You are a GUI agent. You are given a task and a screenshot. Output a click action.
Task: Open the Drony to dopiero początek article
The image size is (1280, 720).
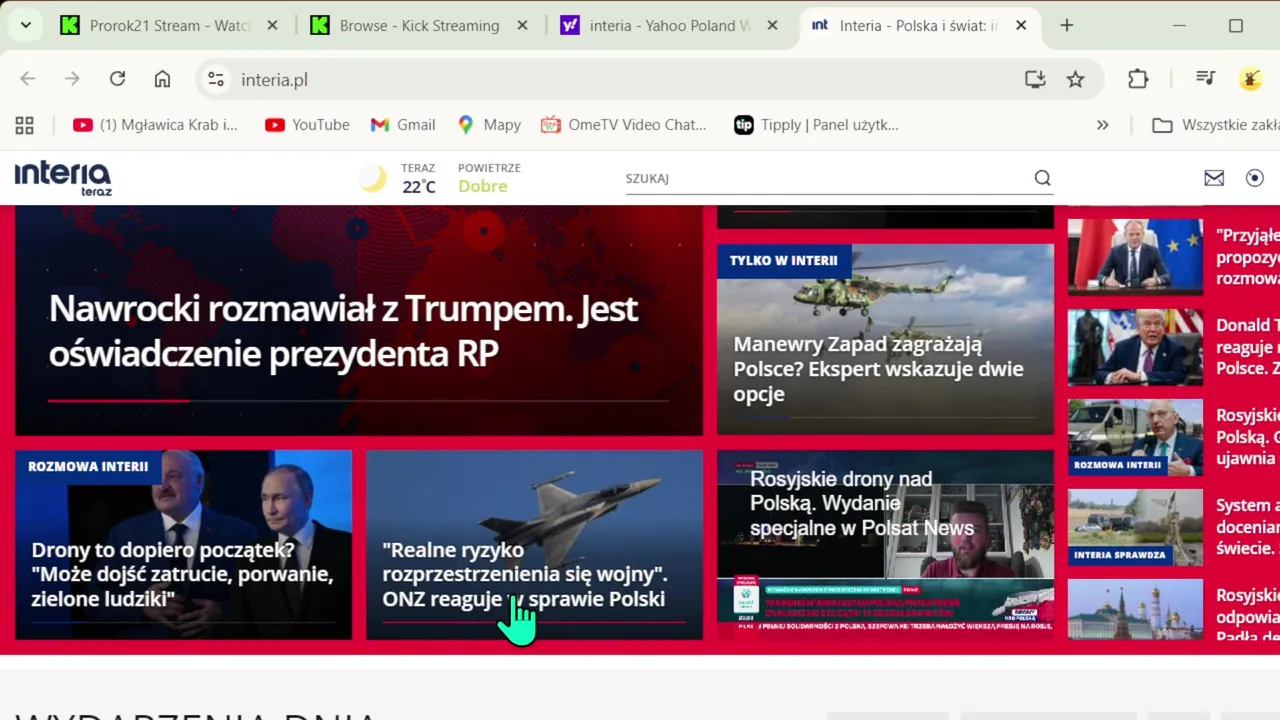pos(184,544)
